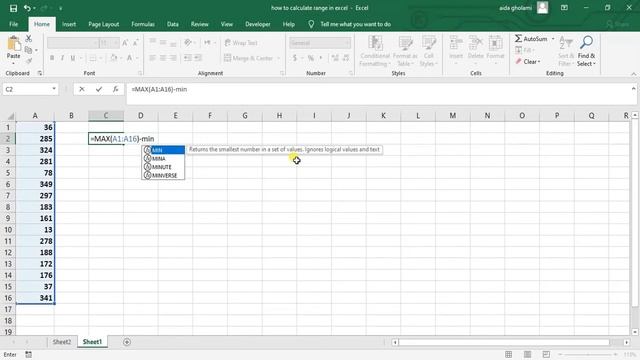Cancel the formula entry with X button

tap(82, 89)
